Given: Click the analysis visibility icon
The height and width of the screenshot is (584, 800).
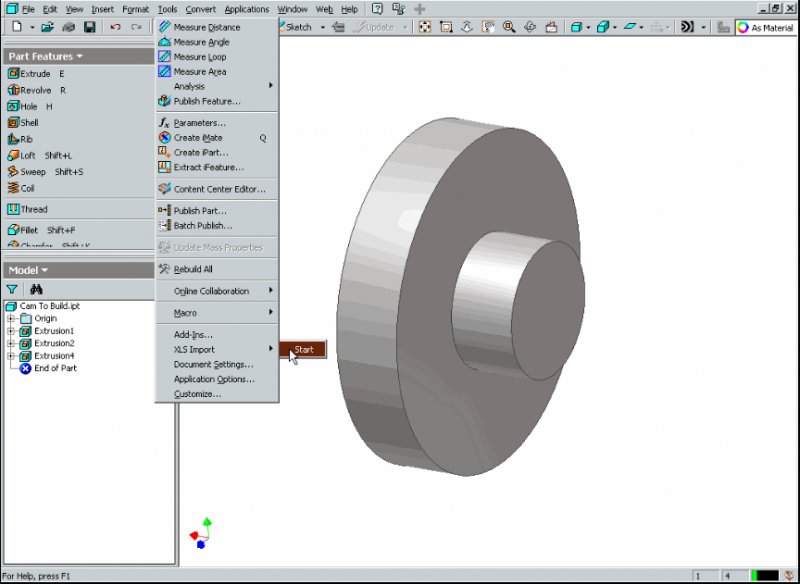Looking at the screenshot, I should coord(687,27).
